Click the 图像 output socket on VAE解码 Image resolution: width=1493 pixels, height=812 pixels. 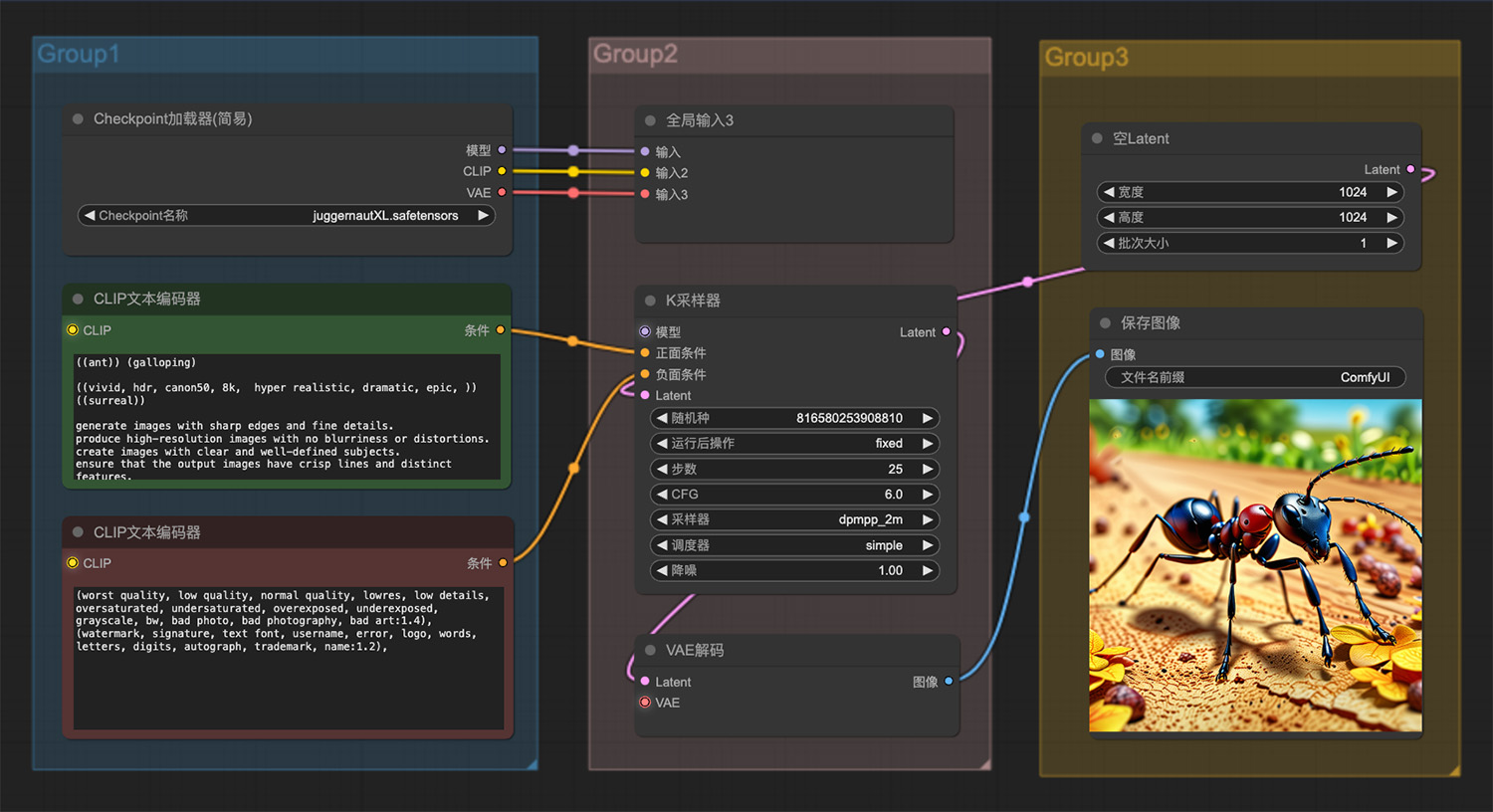pyautogui.click(x=949, y=681)
